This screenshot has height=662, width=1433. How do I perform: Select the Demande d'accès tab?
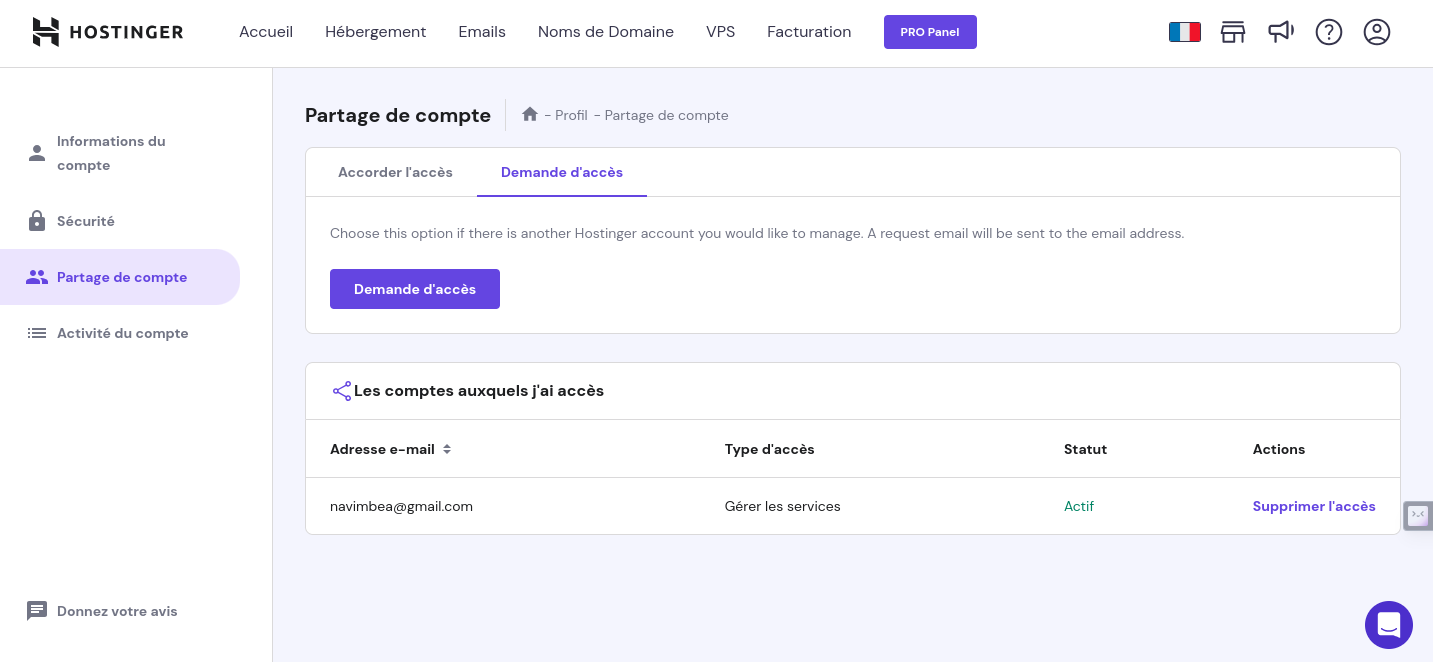click(x=561, y=172)
